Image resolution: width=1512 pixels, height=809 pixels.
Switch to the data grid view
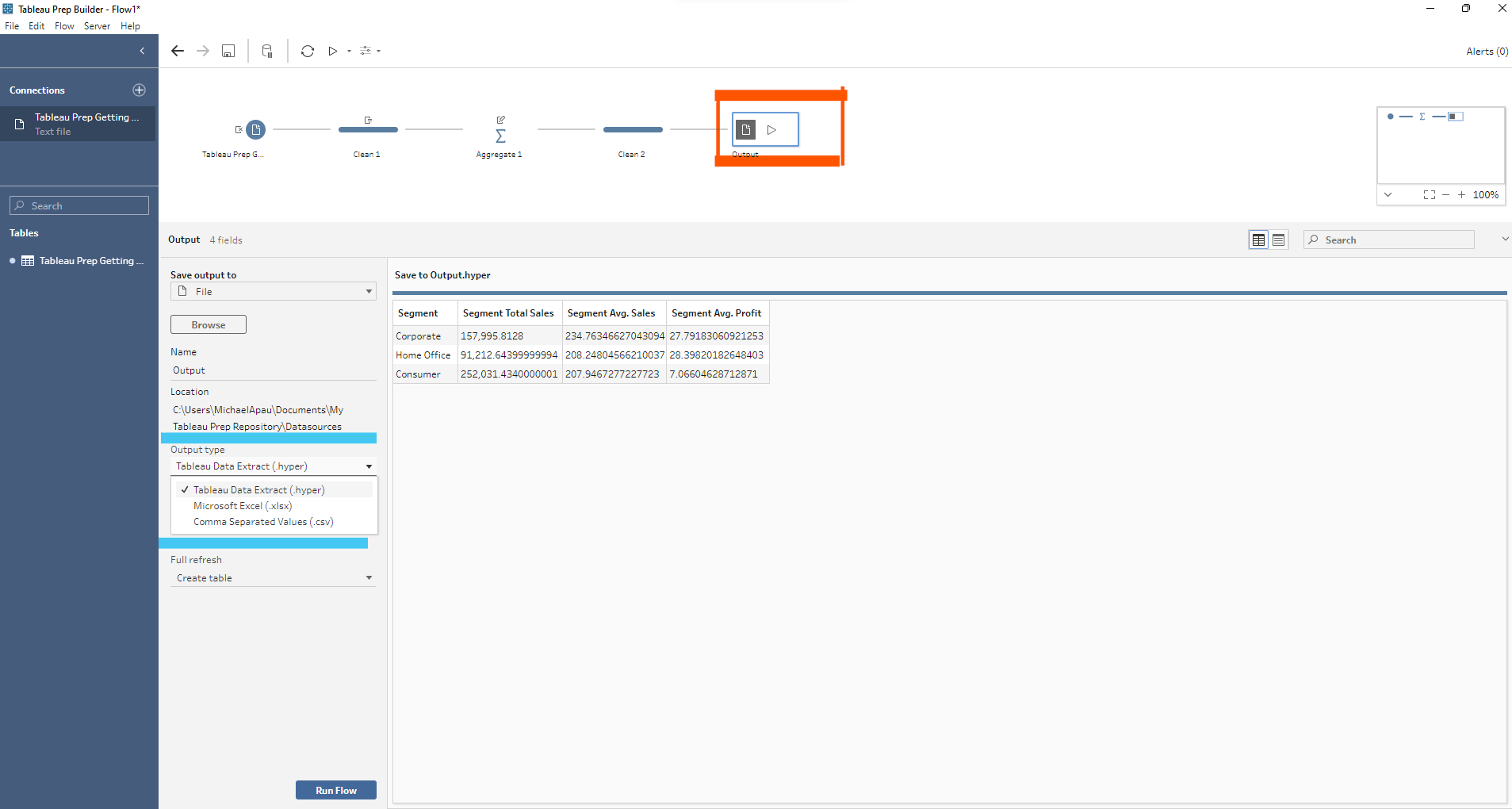coord(1258,240)
